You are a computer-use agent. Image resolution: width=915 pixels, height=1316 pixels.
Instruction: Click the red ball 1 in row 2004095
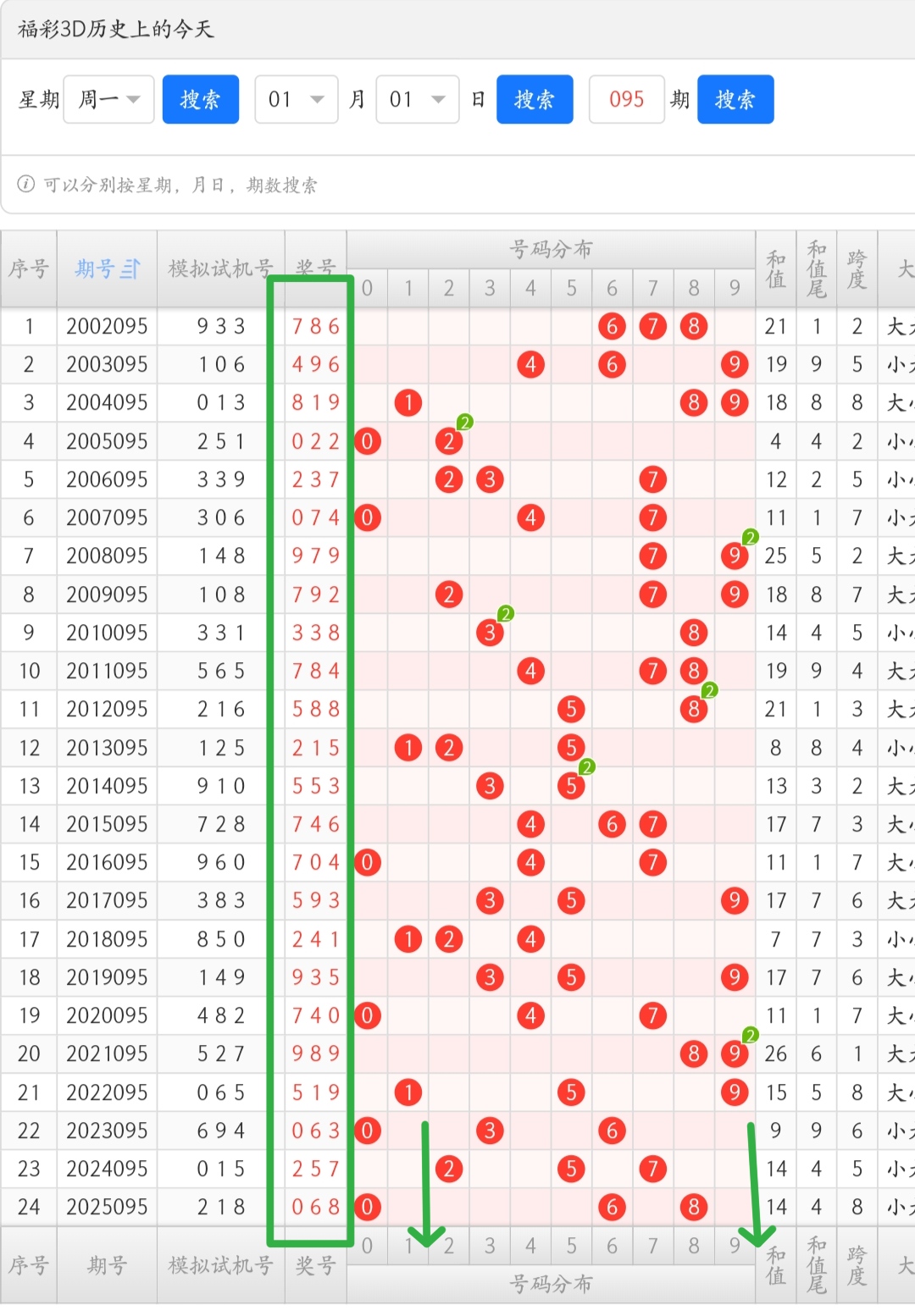click(x=408, y=402)
